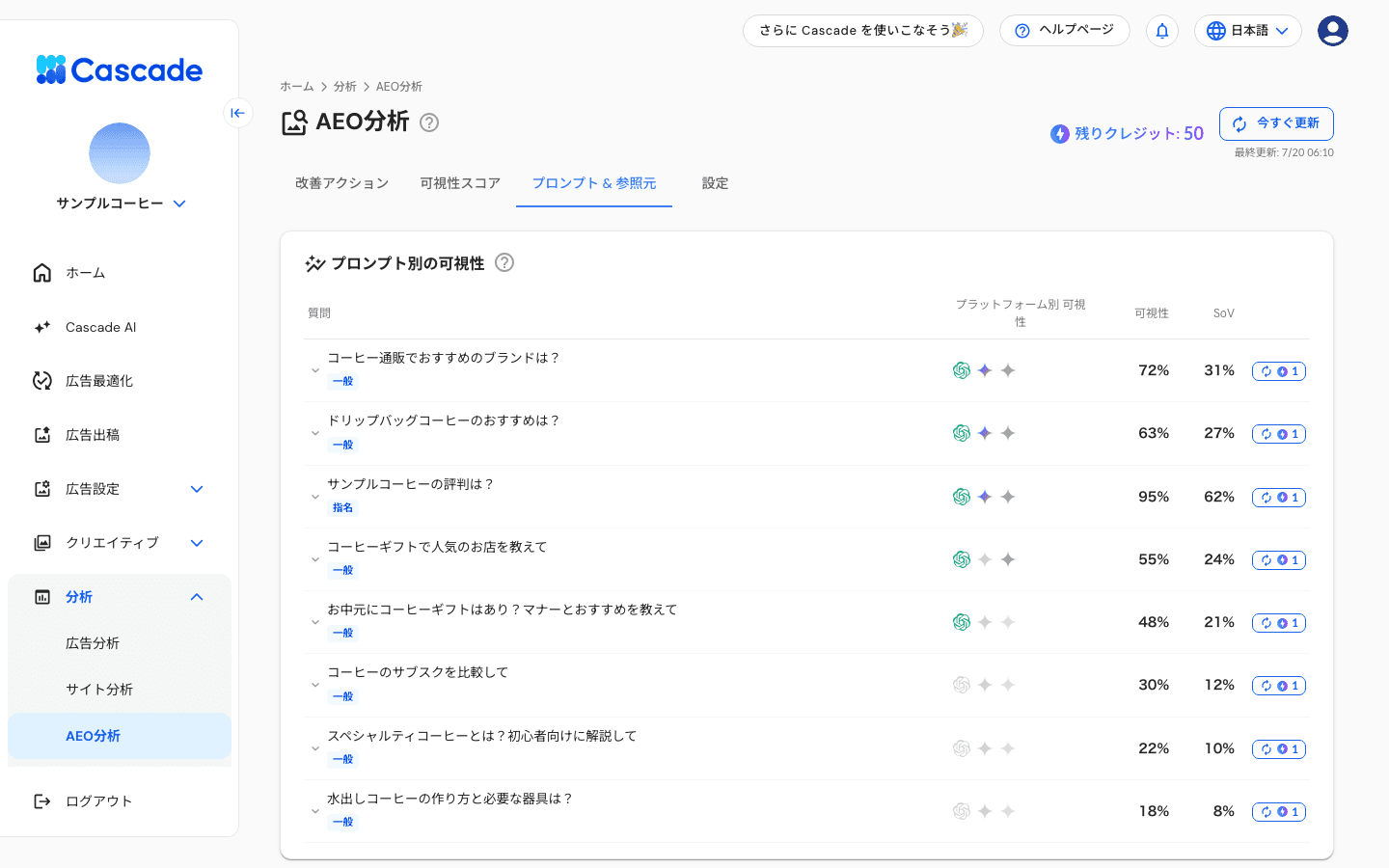Viewport: 1389px width, 868px height.
Task: Click ChatGPT icon in お中元 row
Action: point(962,622)
